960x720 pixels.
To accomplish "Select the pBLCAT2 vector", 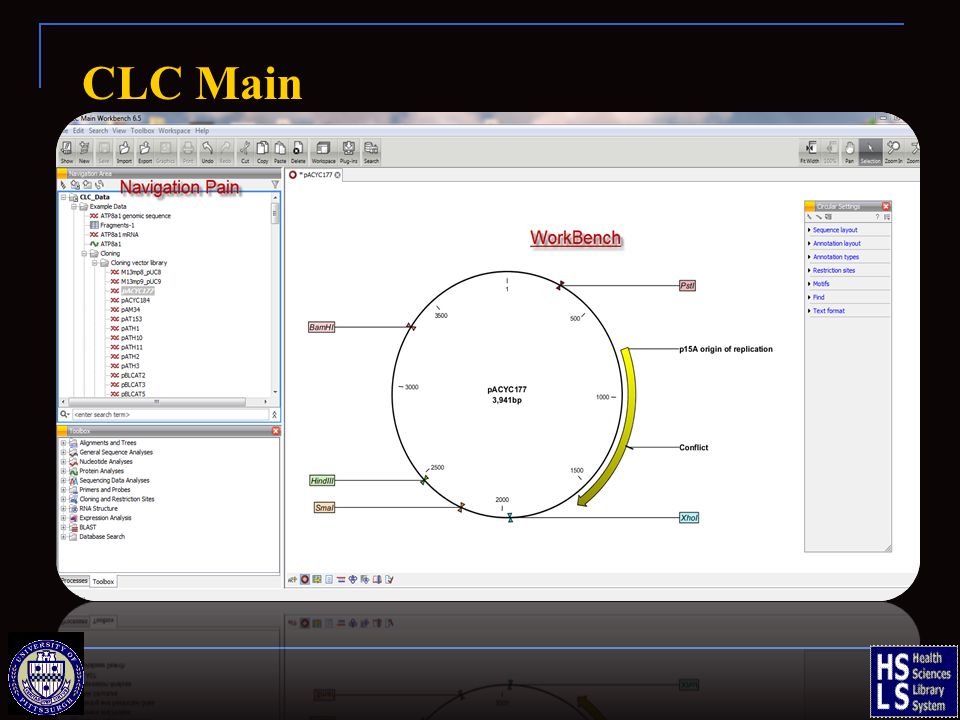I will click(x=133, y=375).
